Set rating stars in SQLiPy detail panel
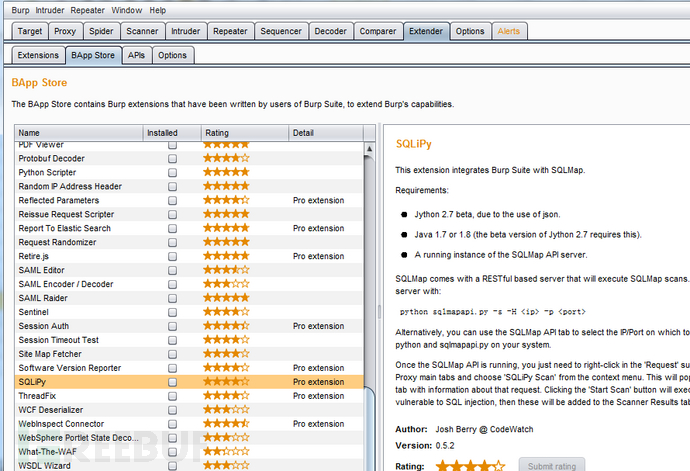 pos(470,465)
